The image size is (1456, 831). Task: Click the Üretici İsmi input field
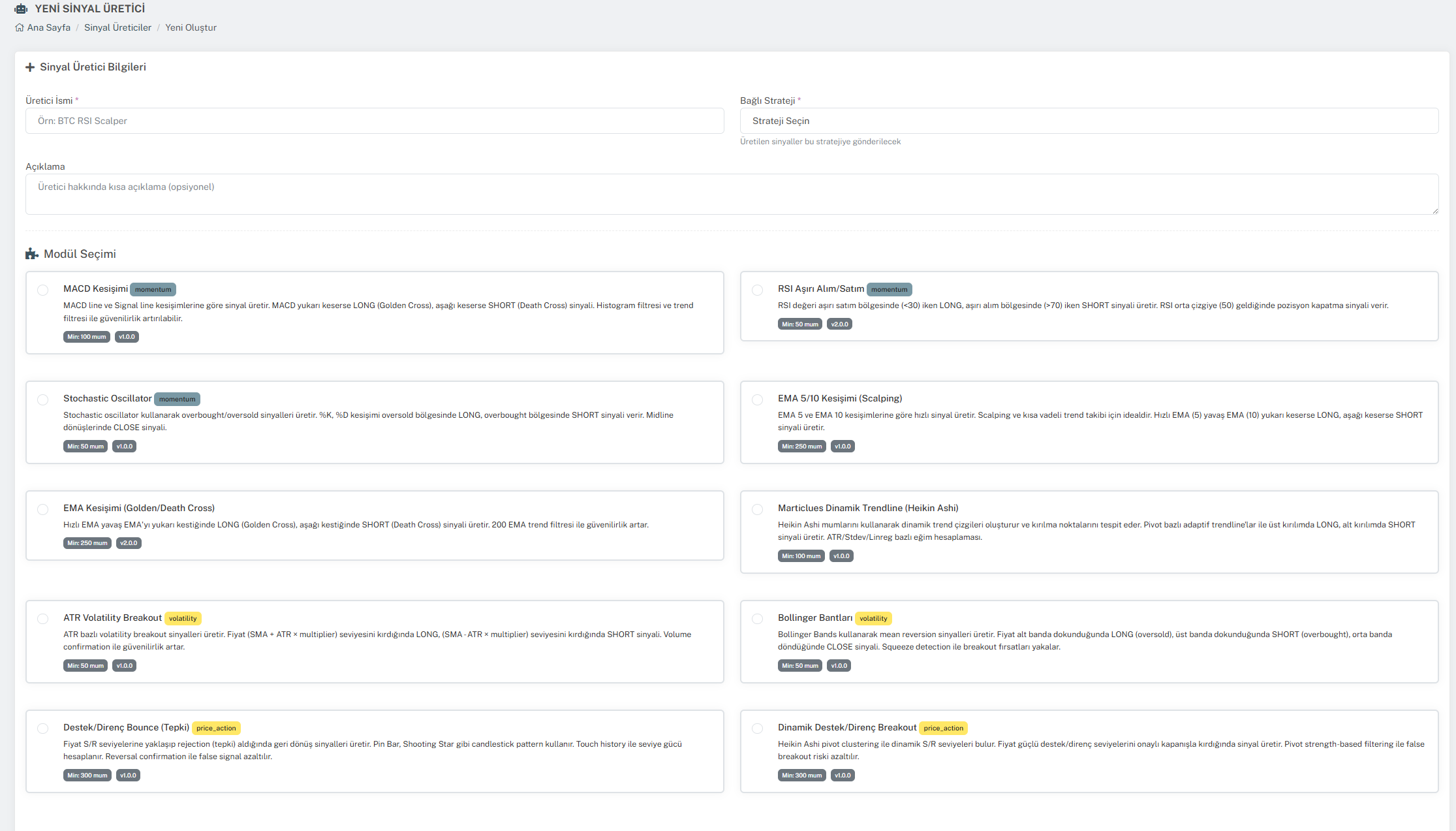click(375, 121)
